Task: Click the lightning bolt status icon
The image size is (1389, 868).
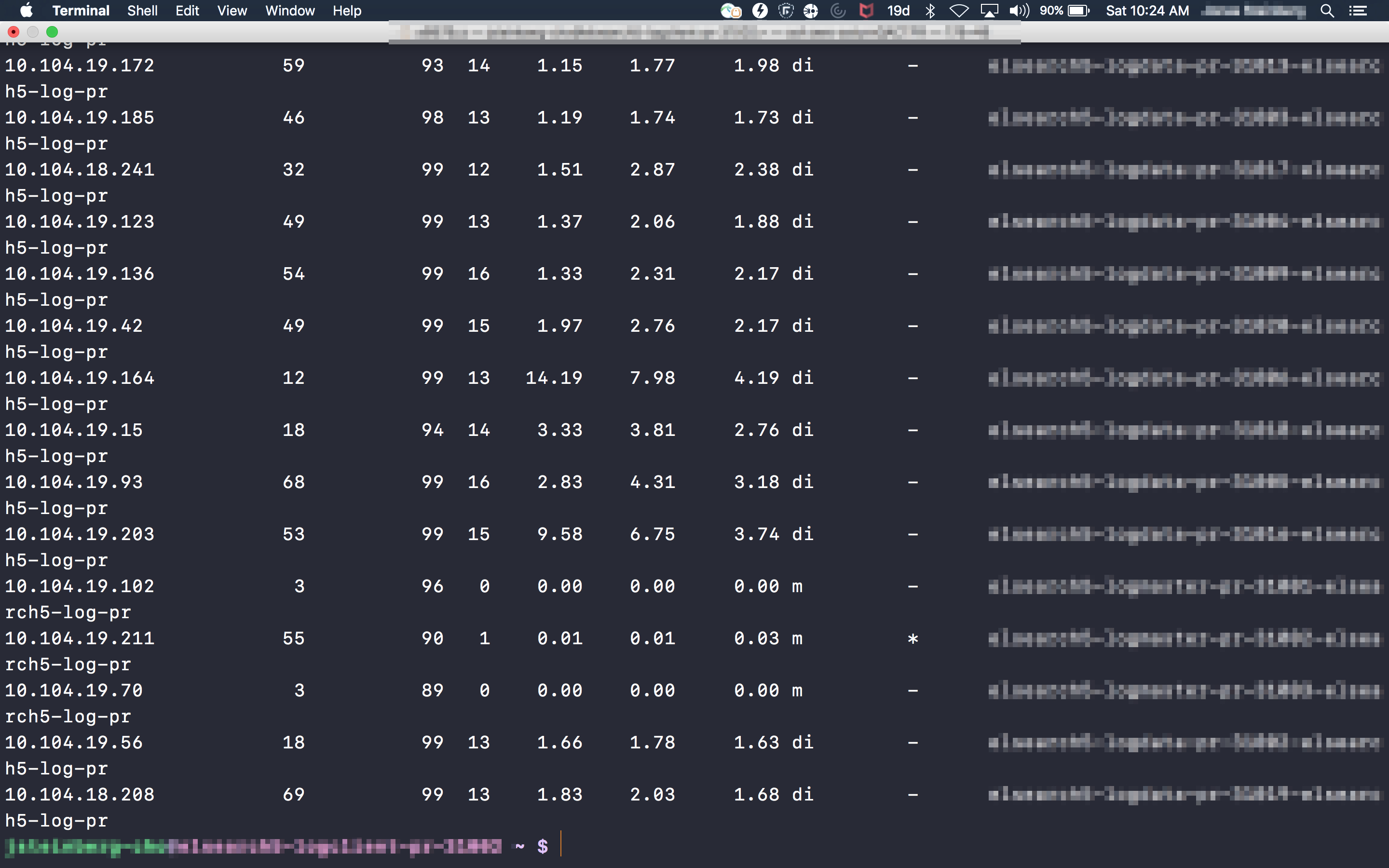Action: [x=761, y=10]
